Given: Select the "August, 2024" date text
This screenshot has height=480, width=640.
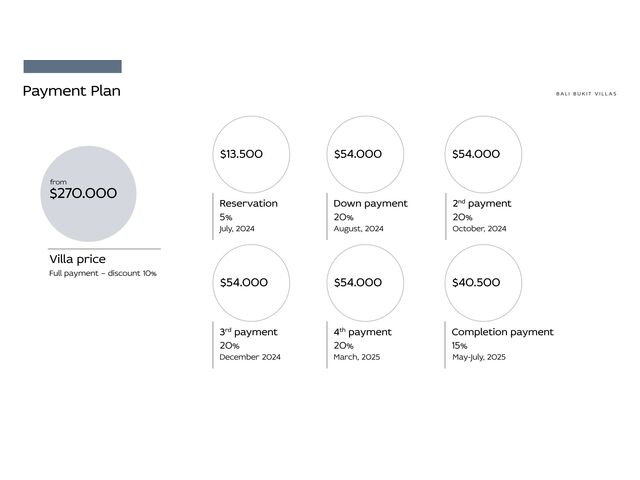Looking at the screenshot, I should click(358, 229).
